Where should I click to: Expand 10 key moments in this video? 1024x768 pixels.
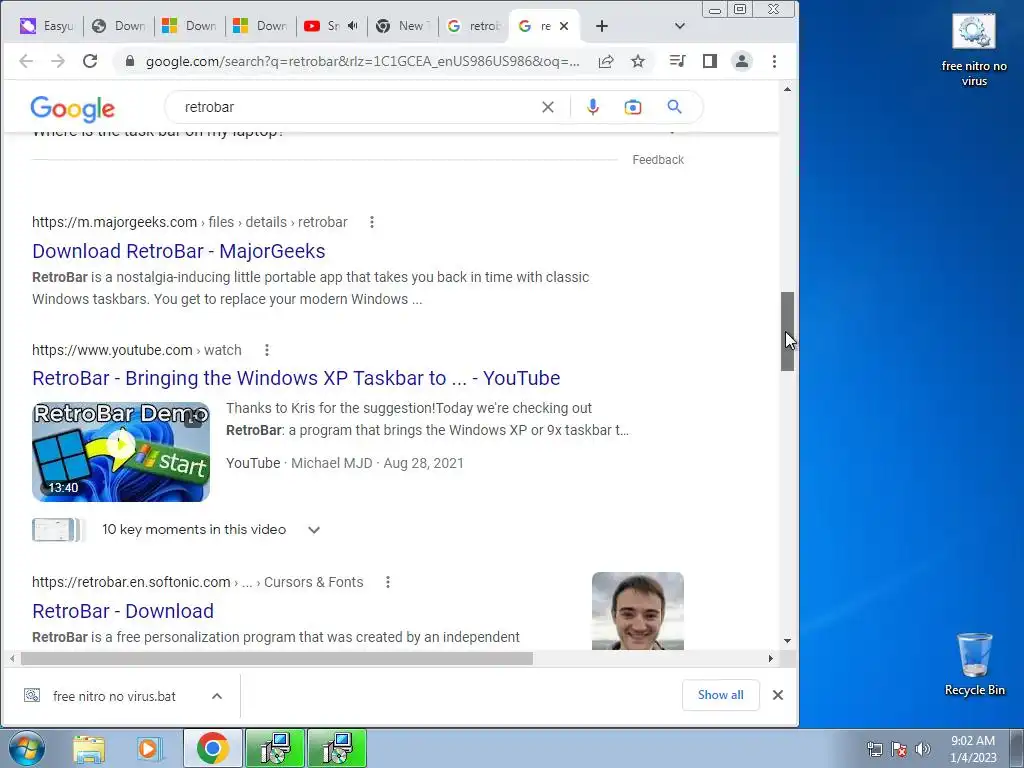314,530
